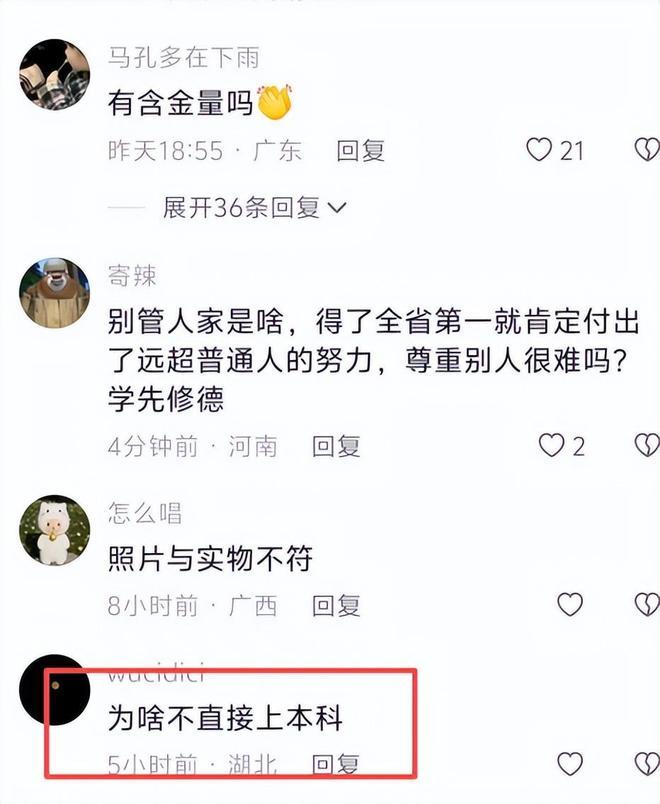660x804 pixels.
Task: Open username 怎么唱 profile link
Action: pos(145,513)
